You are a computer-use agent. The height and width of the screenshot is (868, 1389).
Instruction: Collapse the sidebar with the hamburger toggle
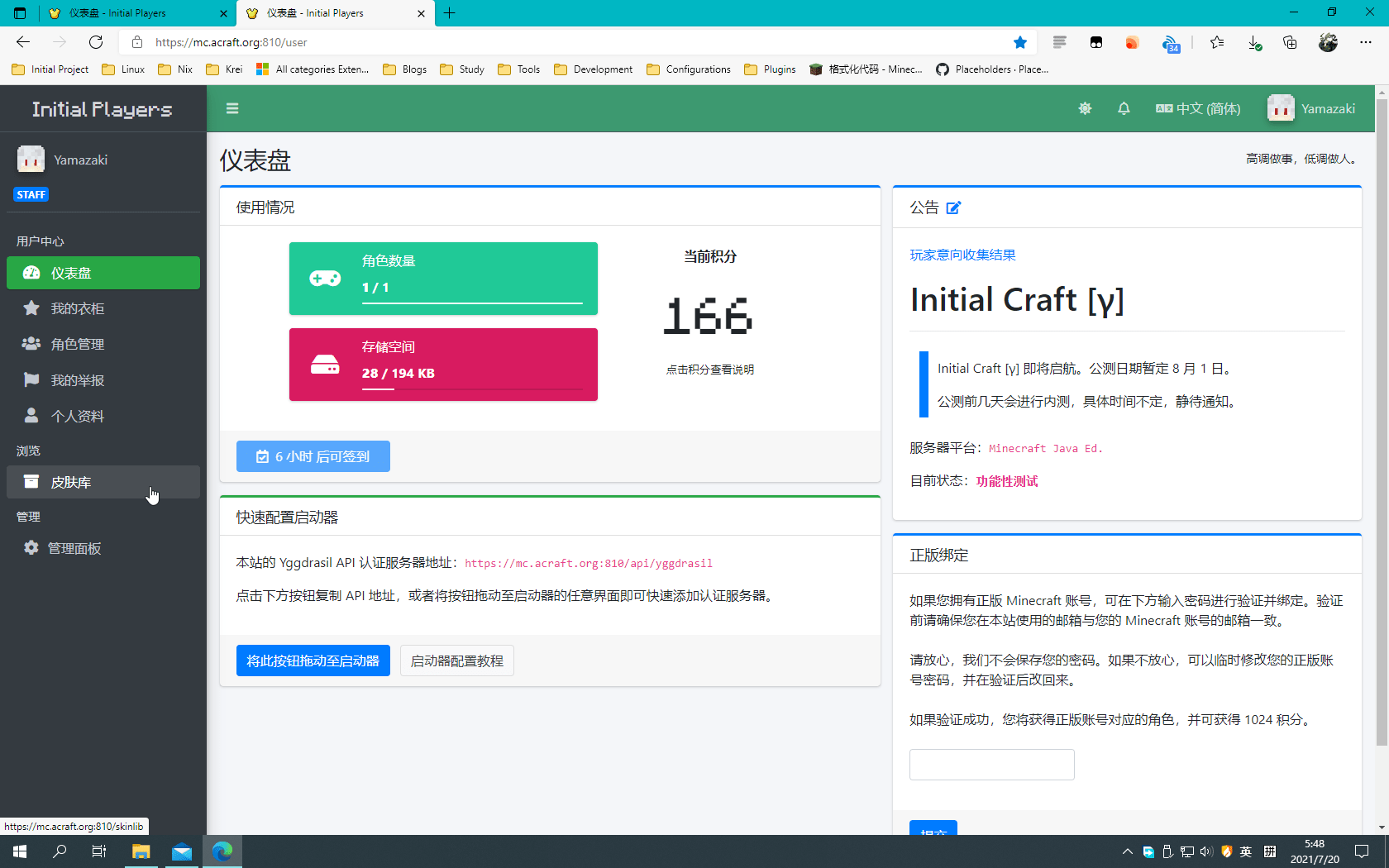pyautogui.click(x=232, y=108)
